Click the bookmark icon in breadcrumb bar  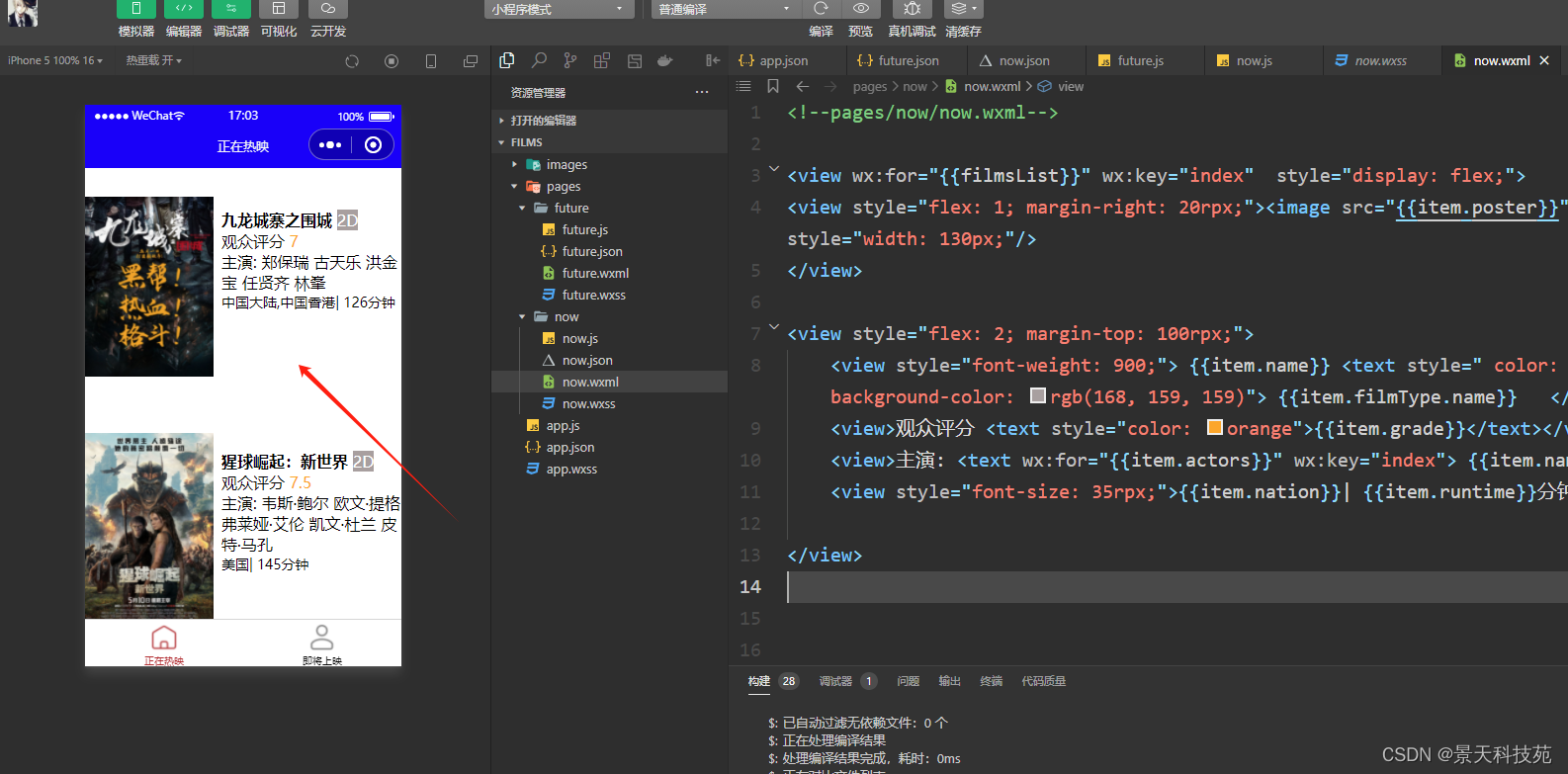click(x=773, y=86)
